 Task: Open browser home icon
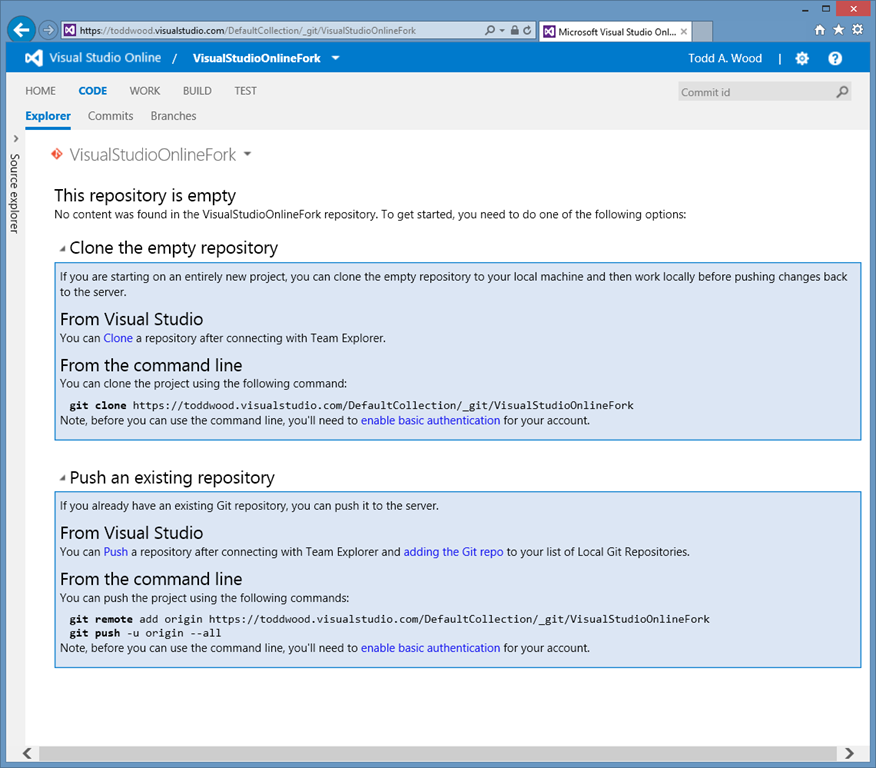[x=820, y=30]
